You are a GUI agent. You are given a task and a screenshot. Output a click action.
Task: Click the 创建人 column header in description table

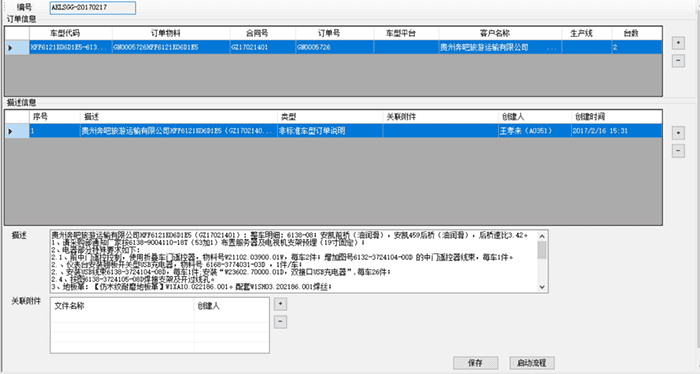pyautogui.click(x=534, y=117)
